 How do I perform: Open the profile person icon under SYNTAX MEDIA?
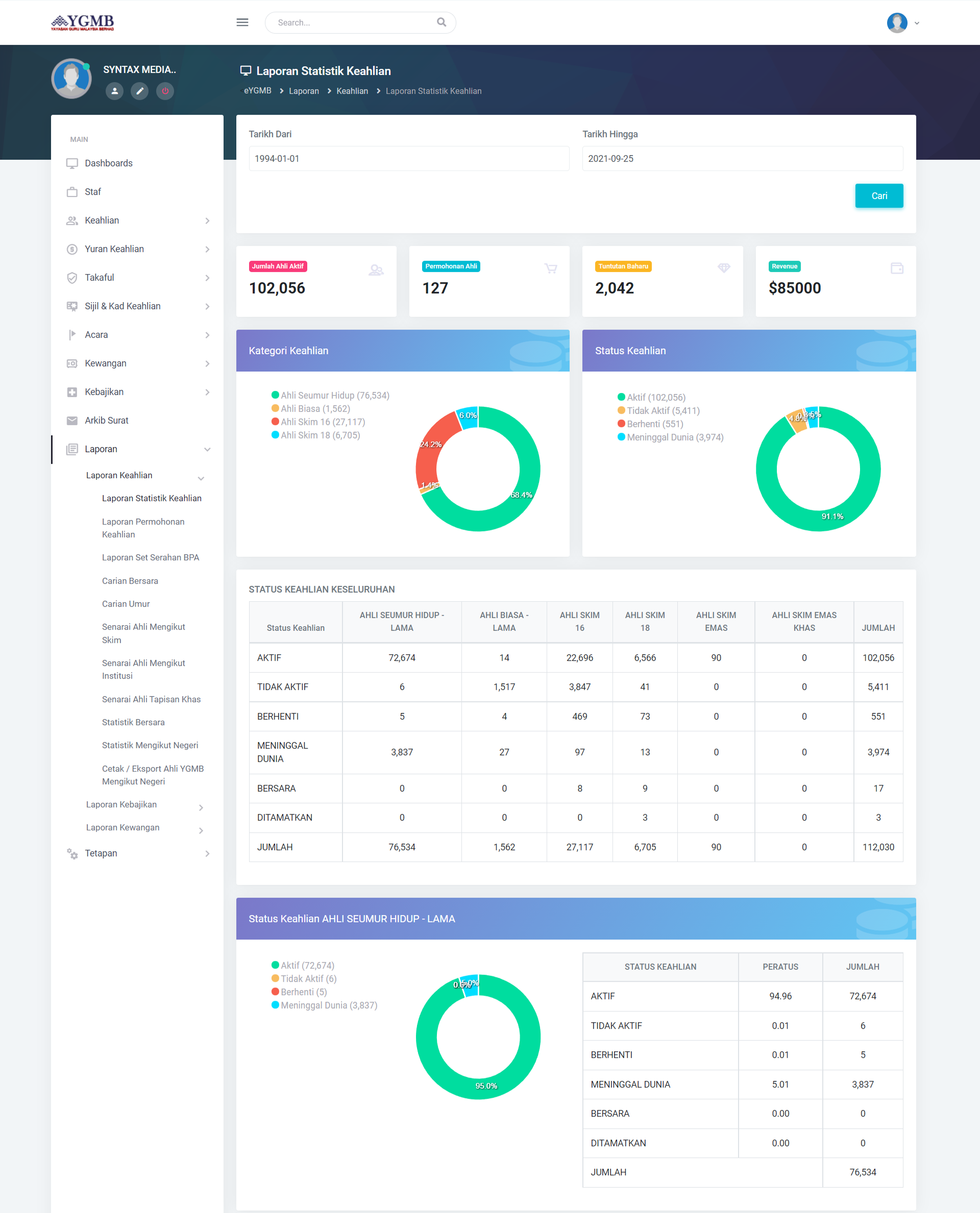(115, 91)
